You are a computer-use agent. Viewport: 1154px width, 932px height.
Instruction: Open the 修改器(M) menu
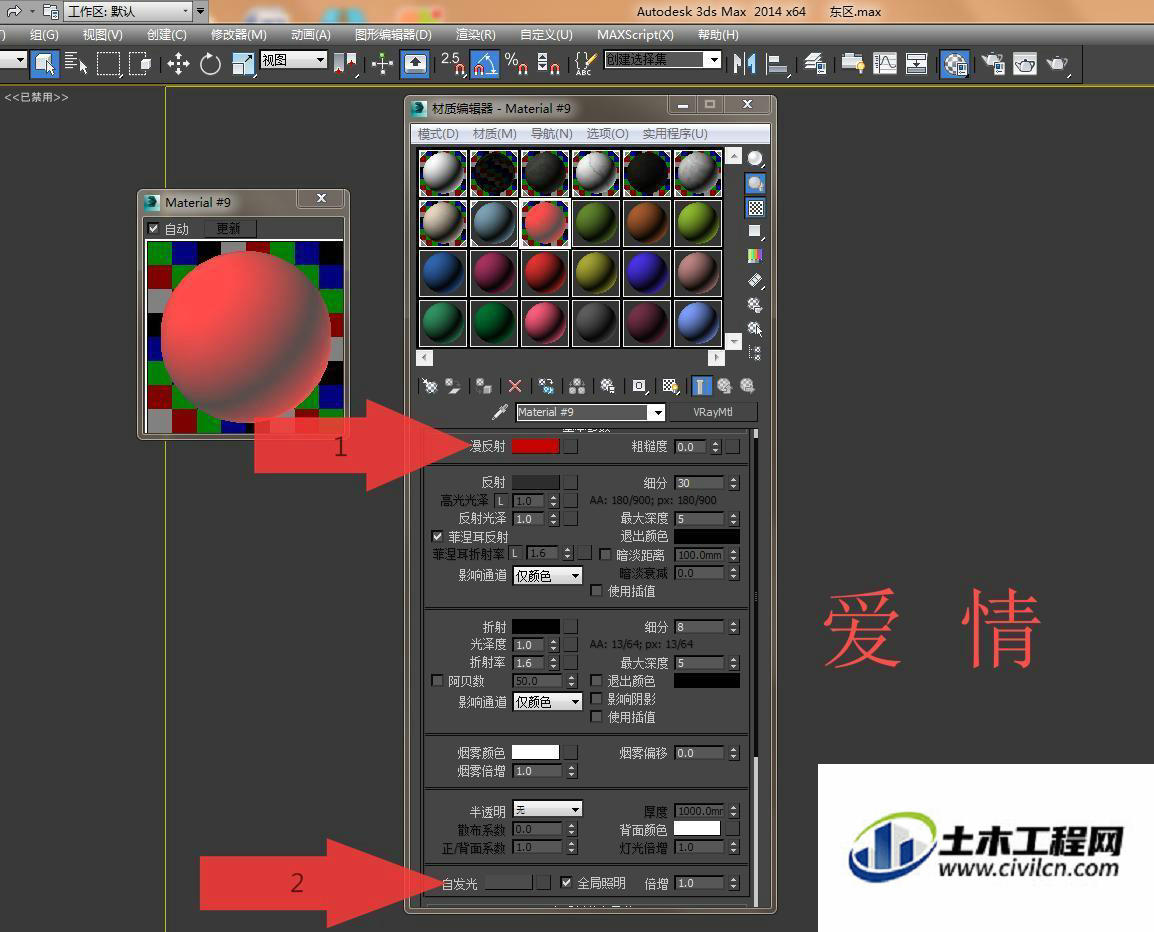pos(238,35)
